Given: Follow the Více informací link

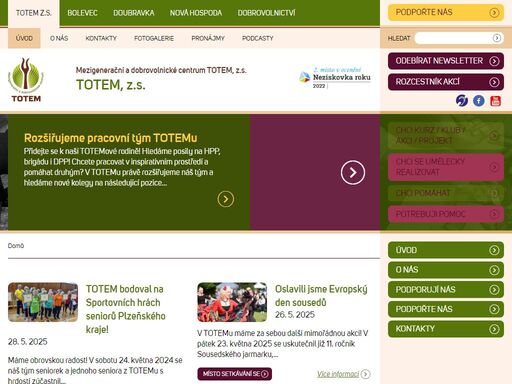Looking at the screenshot, I should [338, 374].
